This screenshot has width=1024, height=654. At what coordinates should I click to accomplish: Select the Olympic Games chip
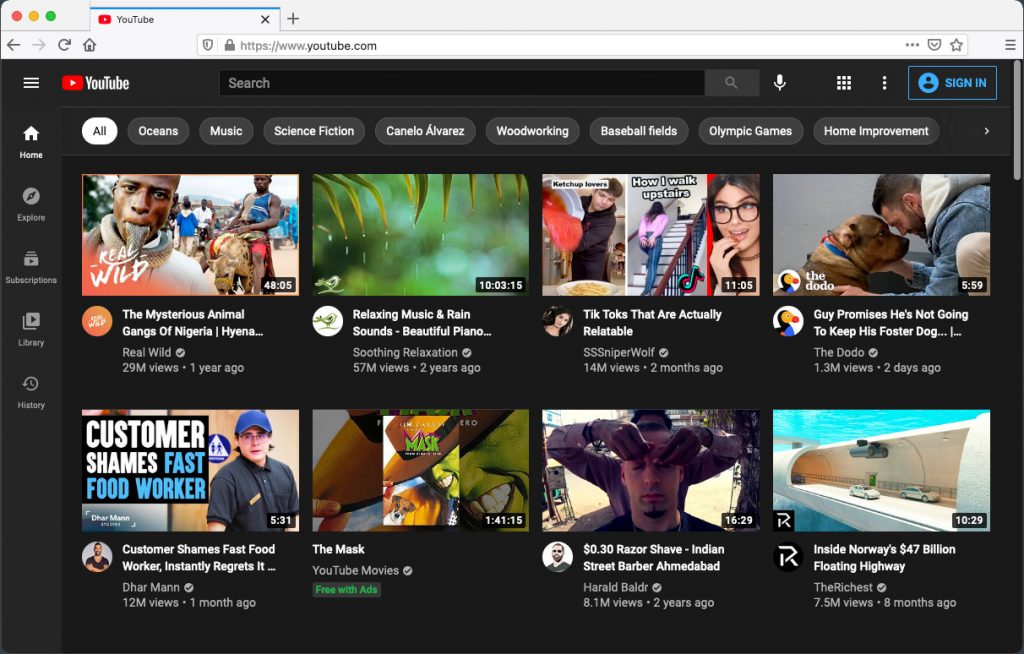(750, 131)
